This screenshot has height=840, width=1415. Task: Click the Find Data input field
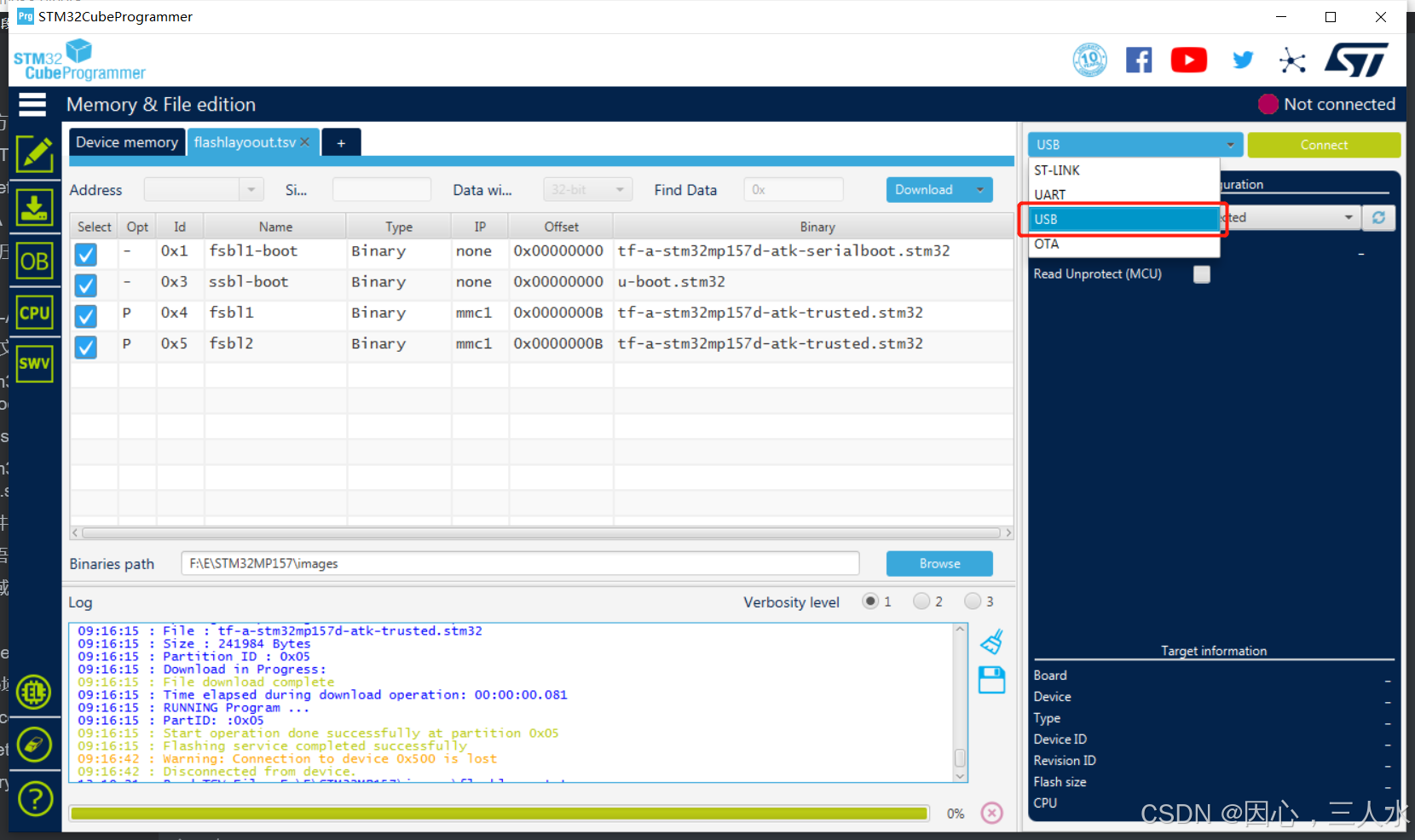coord(793,189)
